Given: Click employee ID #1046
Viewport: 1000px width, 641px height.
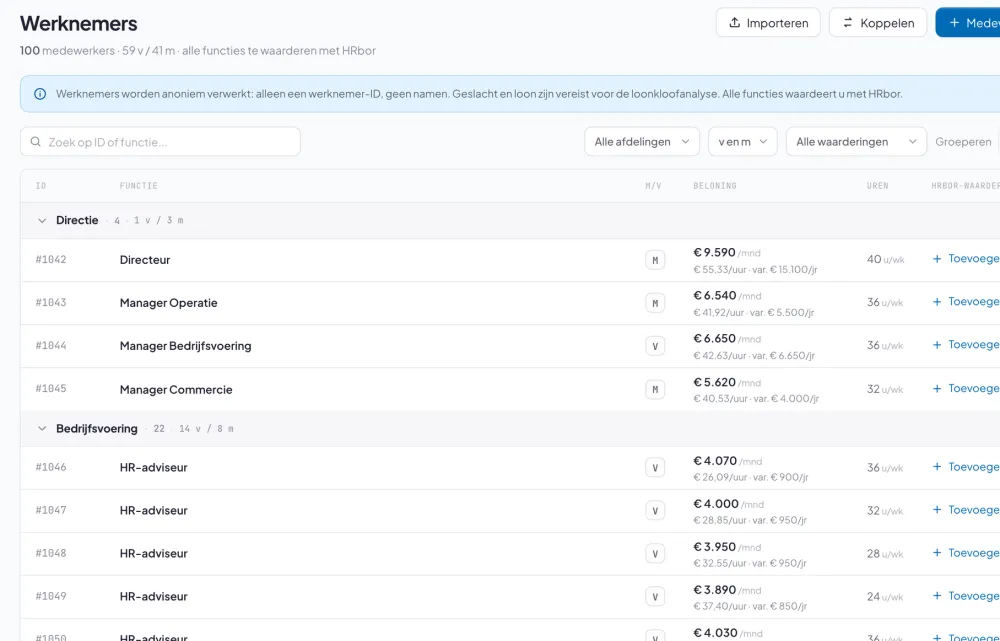Looking at the screenshot, I should [51, 467].
